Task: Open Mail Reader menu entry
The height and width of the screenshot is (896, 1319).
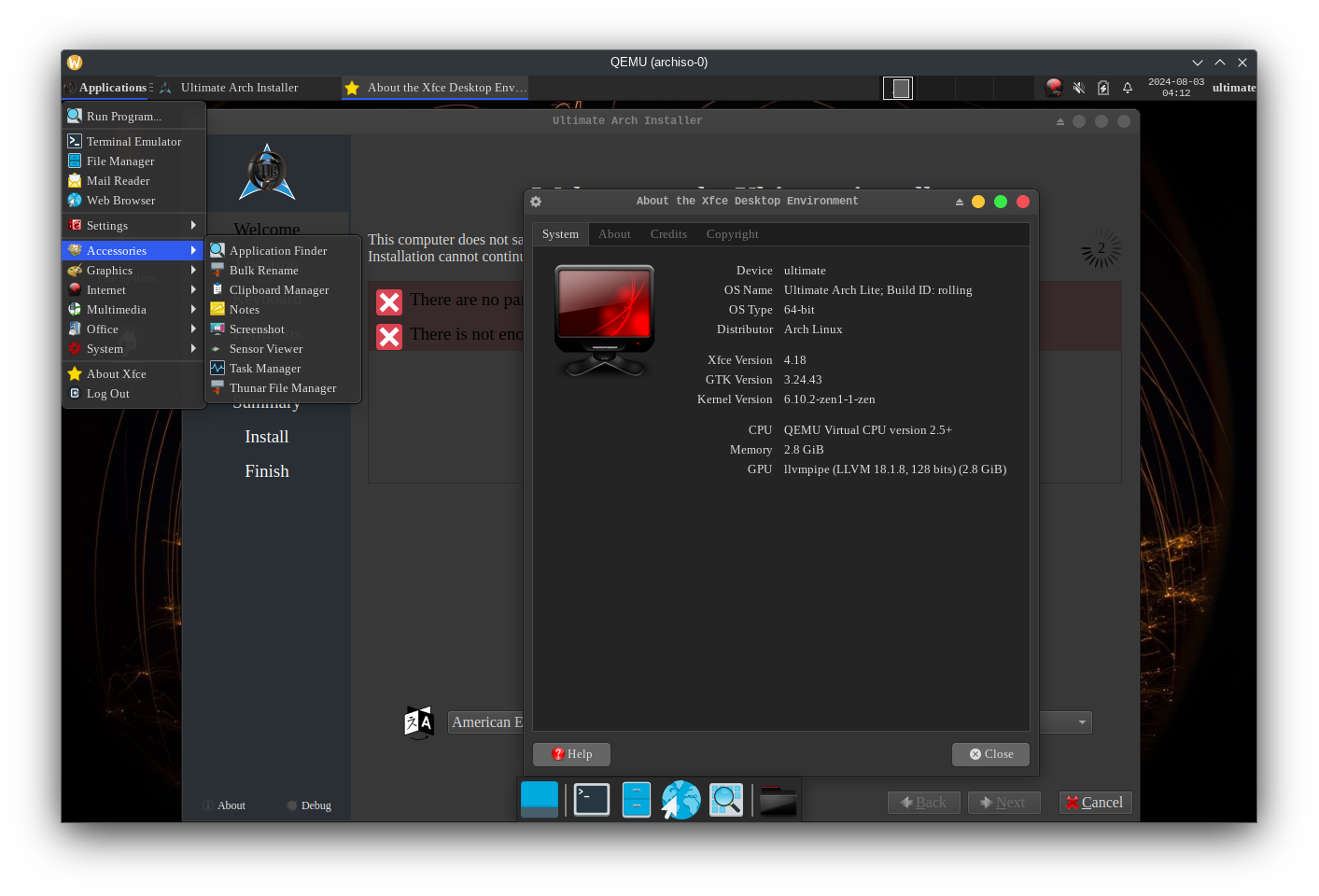Action: coord(133,180)
